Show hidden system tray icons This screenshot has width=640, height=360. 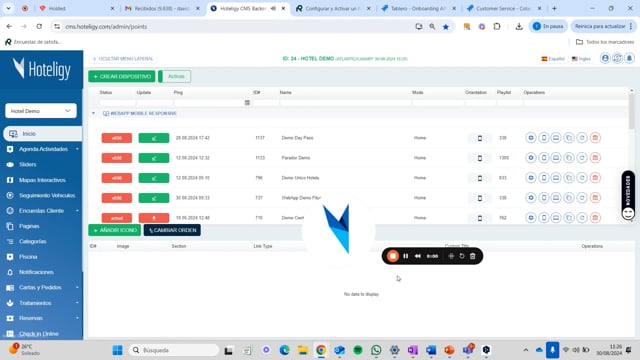tap(526, 350)
